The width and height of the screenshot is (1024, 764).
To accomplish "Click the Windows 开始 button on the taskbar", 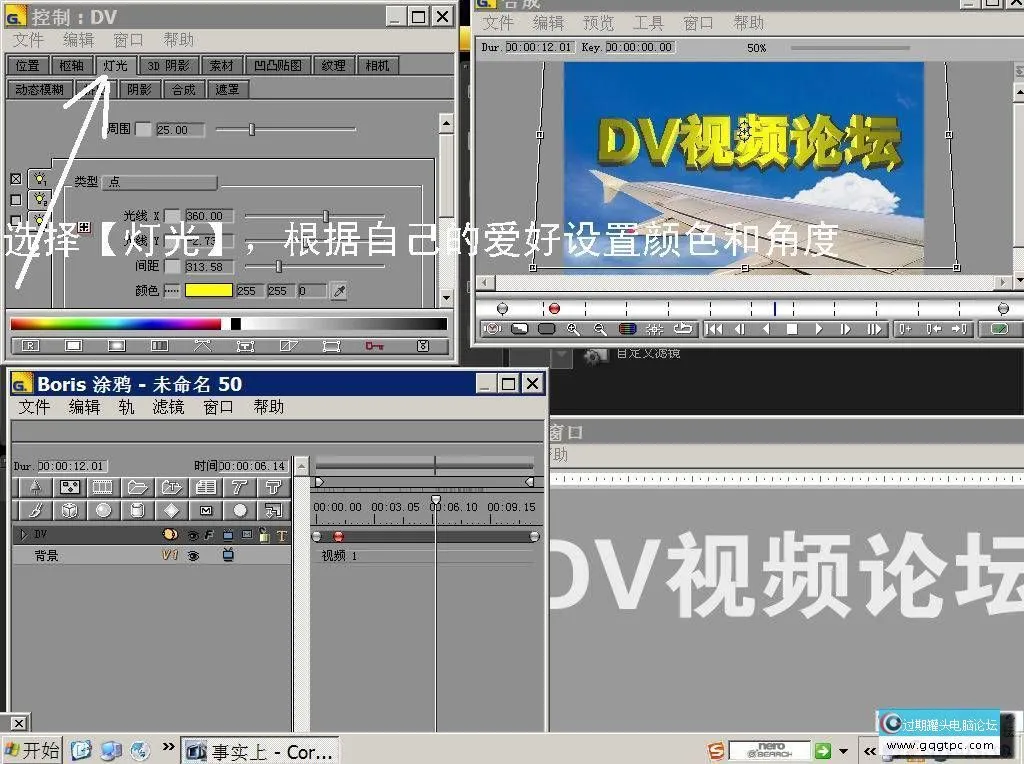I will pyautogui.click(x=30, y=750).
